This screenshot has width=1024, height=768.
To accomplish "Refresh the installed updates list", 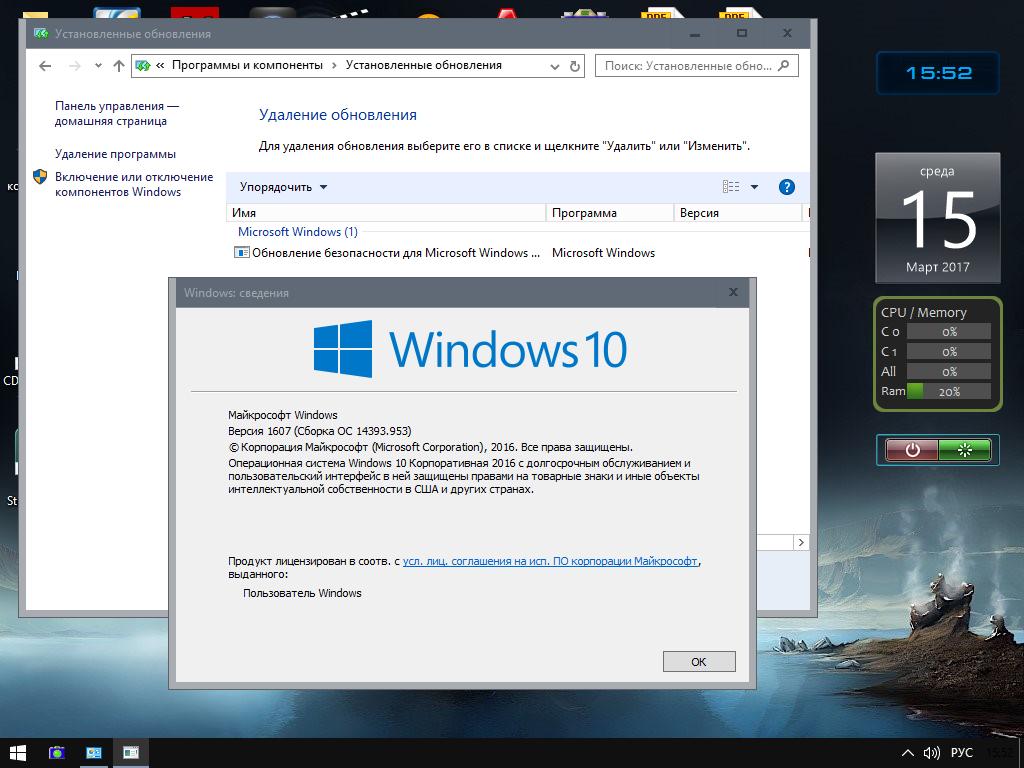I will point(575,66).
